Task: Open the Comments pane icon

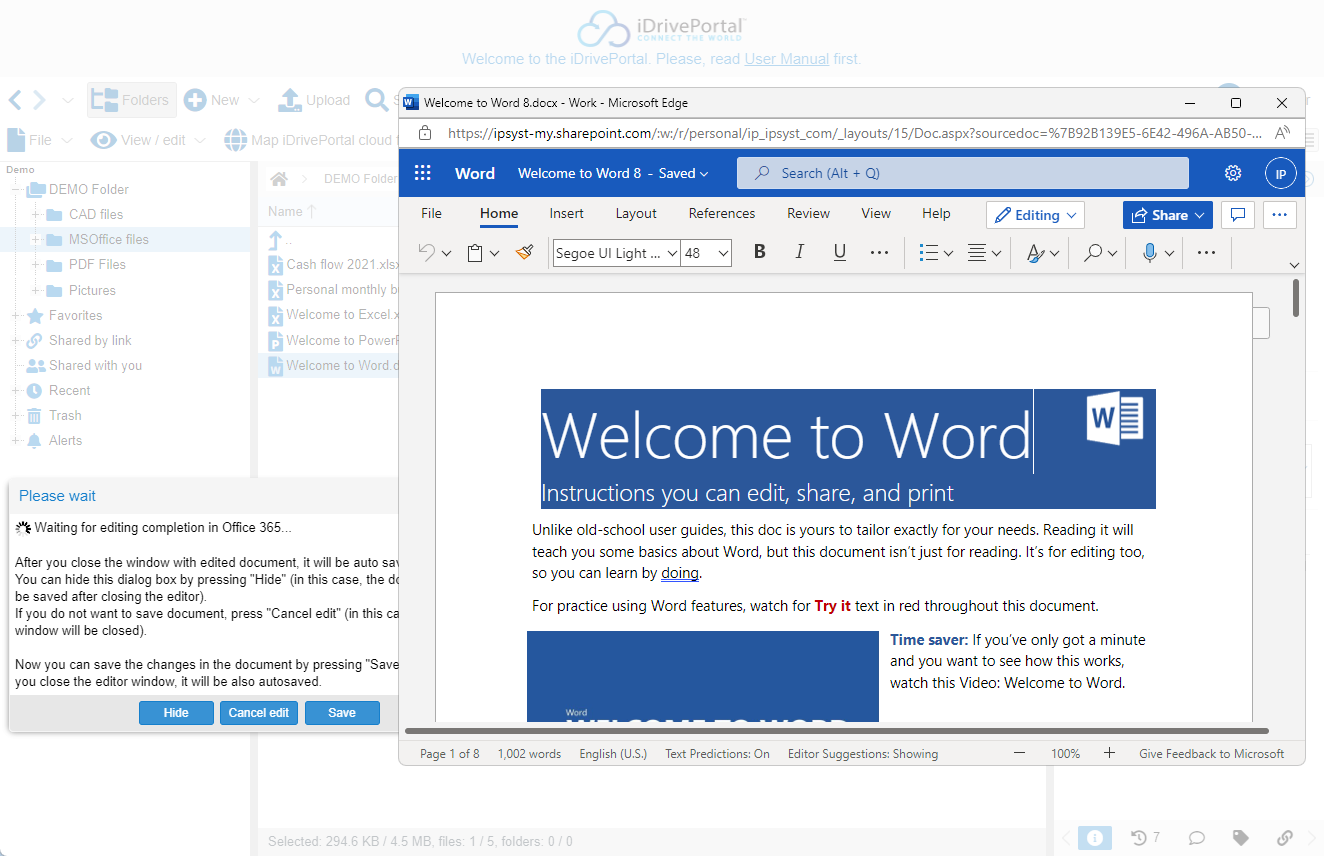Action: (x=1237, y=215)
